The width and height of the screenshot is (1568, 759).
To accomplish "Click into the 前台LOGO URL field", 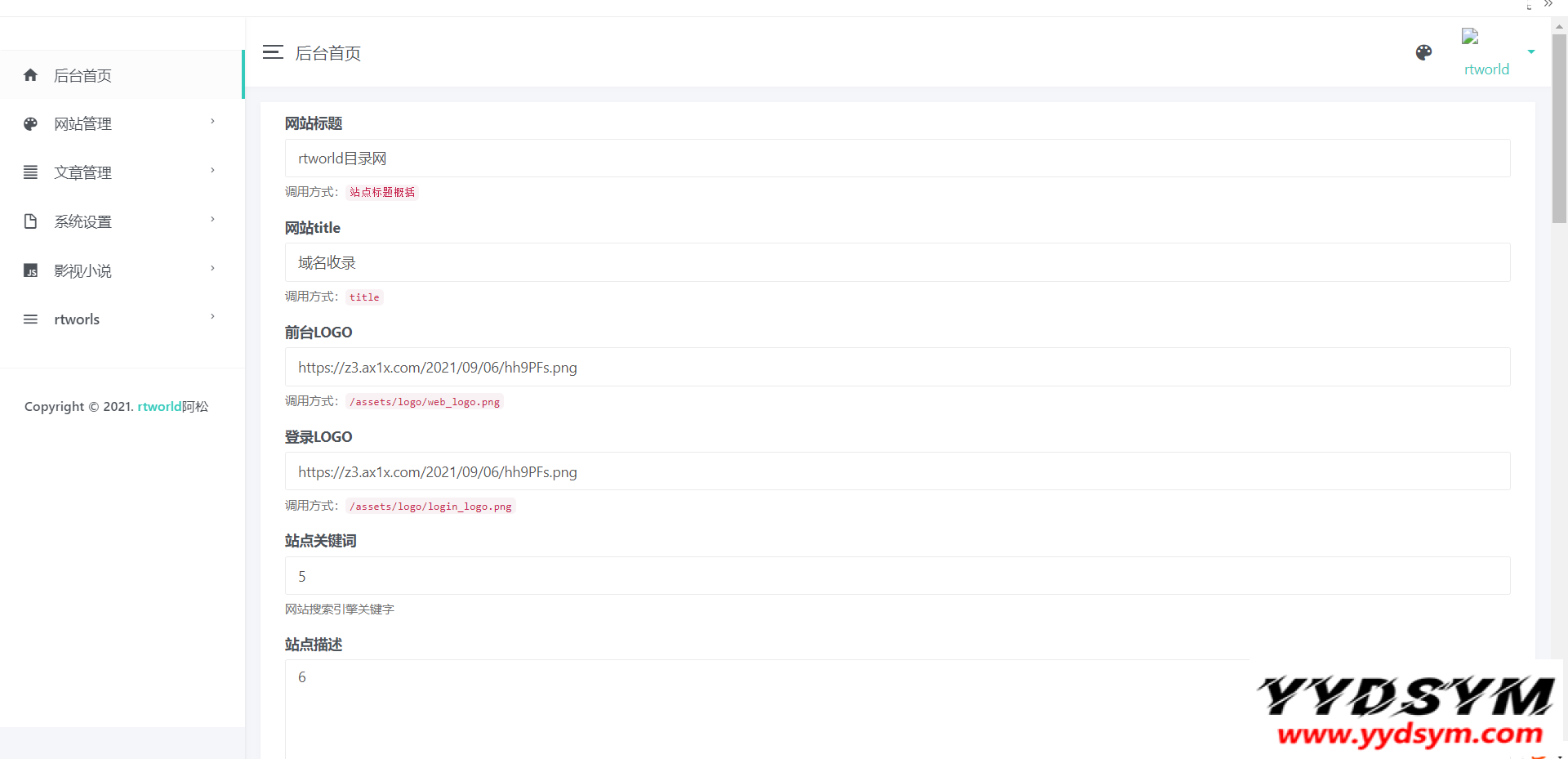I will pyautogui.click(x=897, y=368).
